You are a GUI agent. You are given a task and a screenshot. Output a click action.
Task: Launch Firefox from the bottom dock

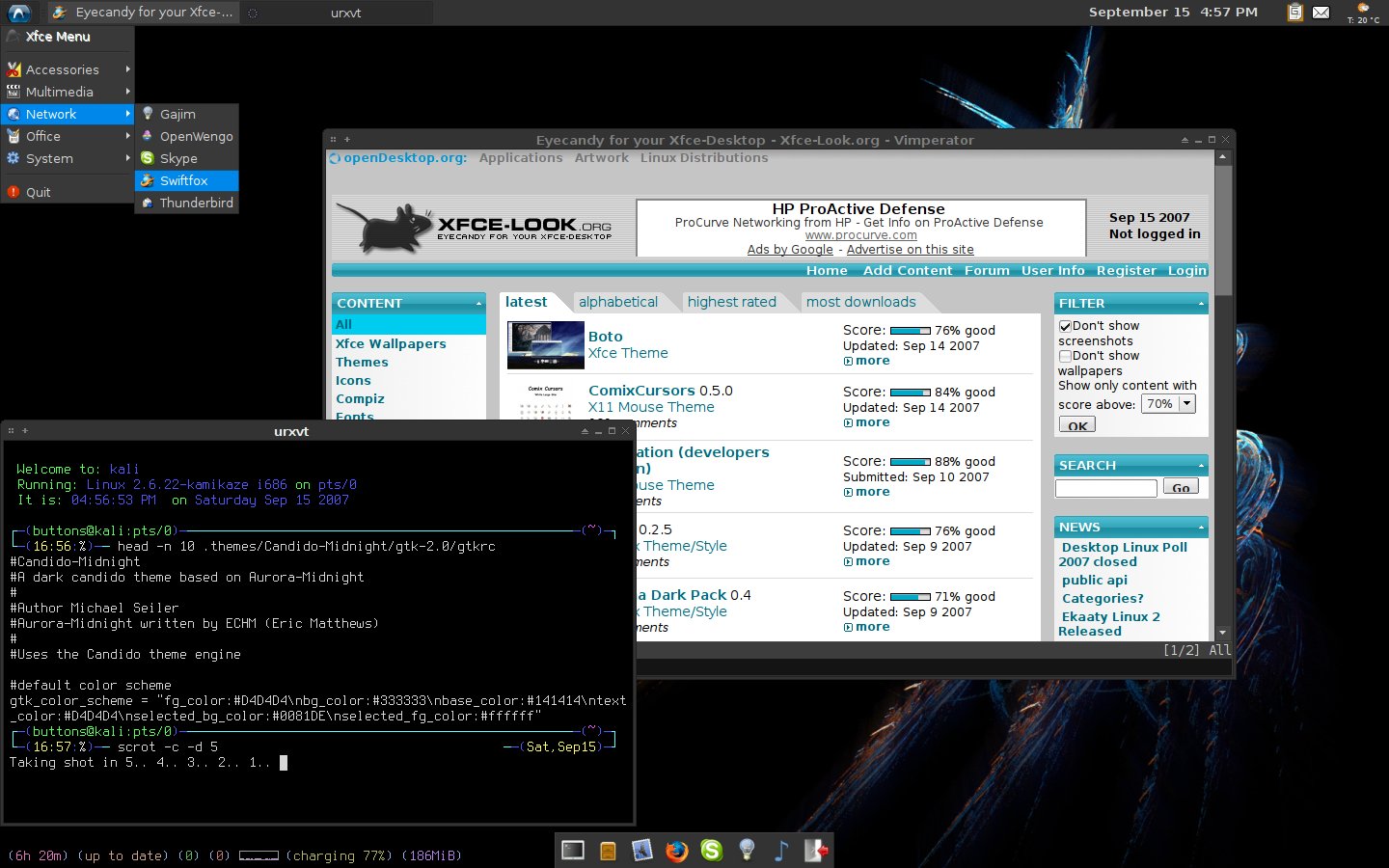(x=677, y=850)
